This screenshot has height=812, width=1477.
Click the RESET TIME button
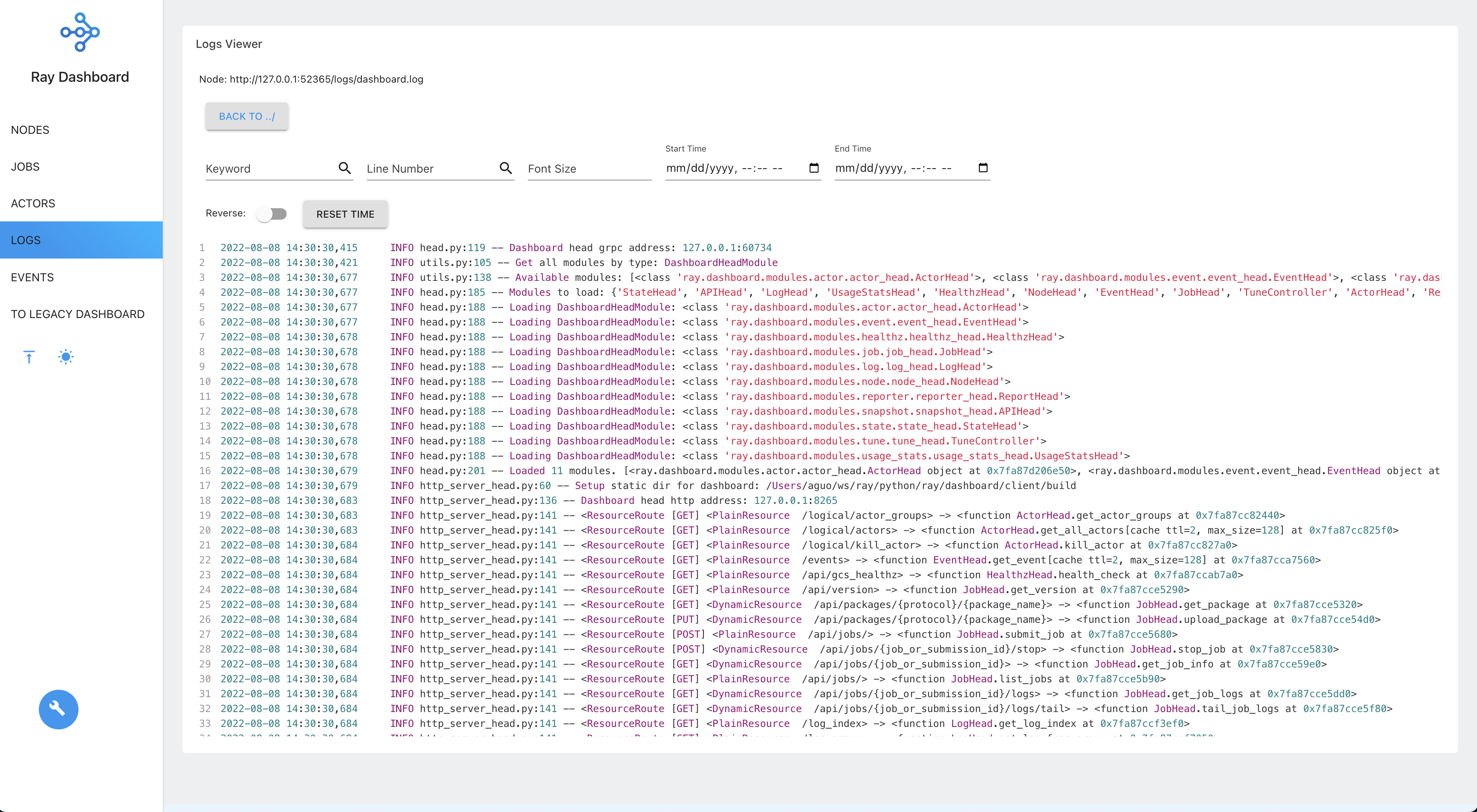point(345,214)
